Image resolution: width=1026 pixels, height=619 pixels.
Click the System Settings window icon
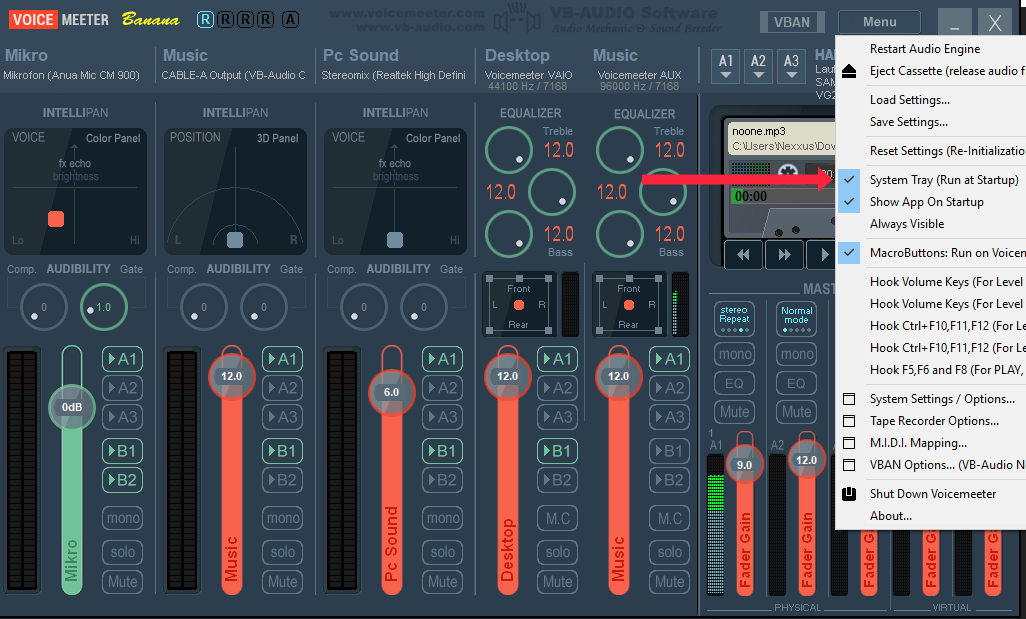(x=849, y=399)
